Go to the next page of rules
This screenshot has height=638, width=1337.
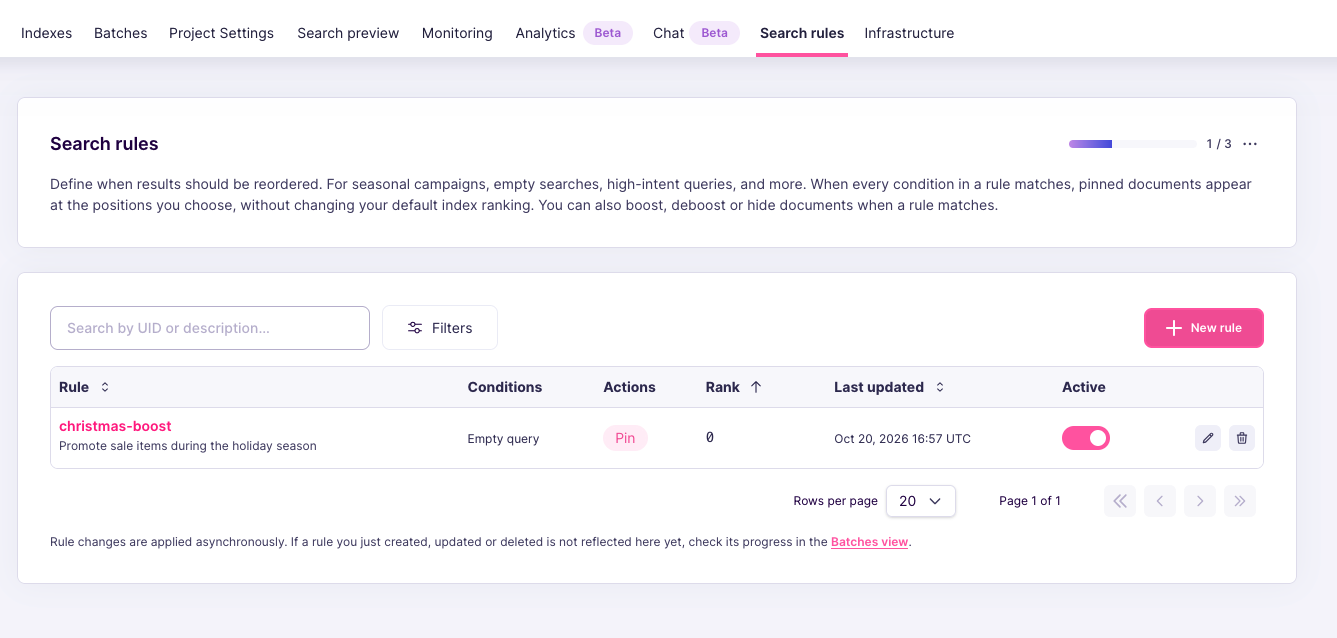point(1200,501)
